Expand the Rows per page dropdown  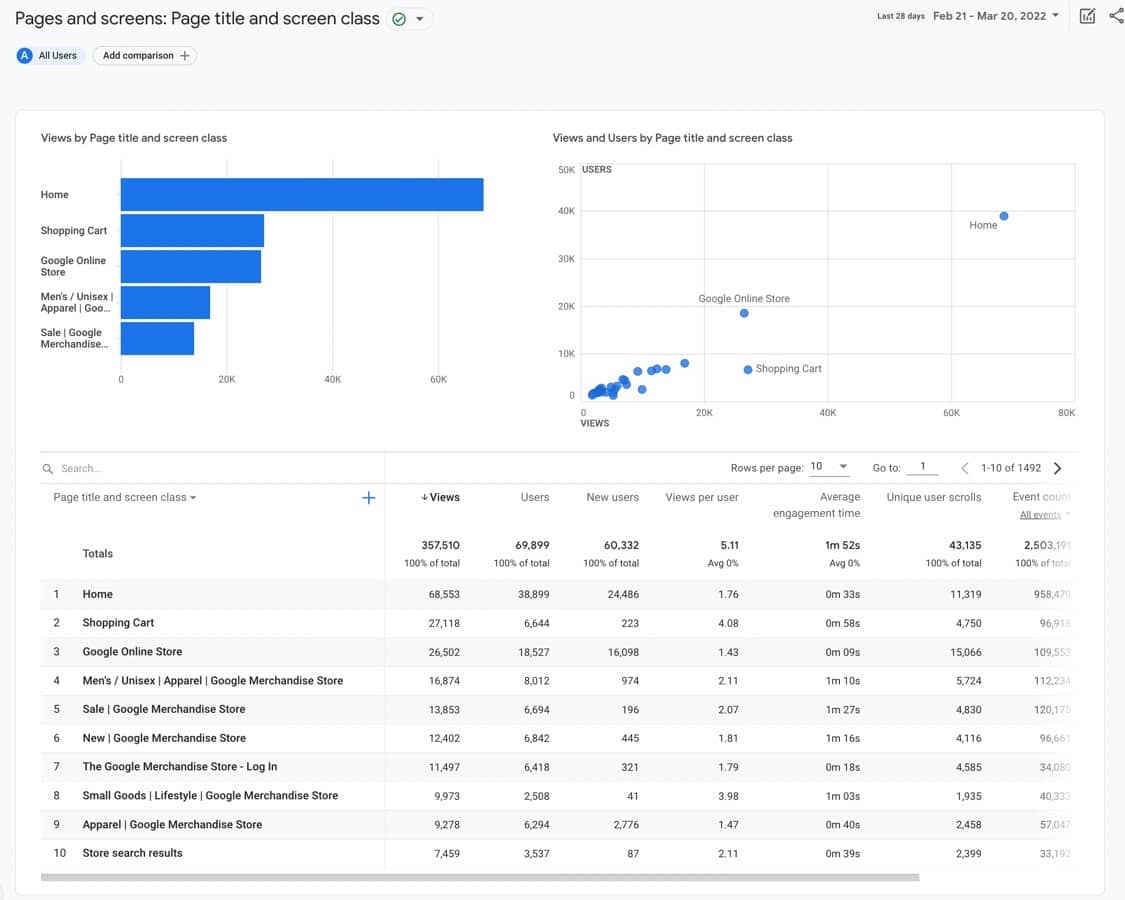point(829,467)
